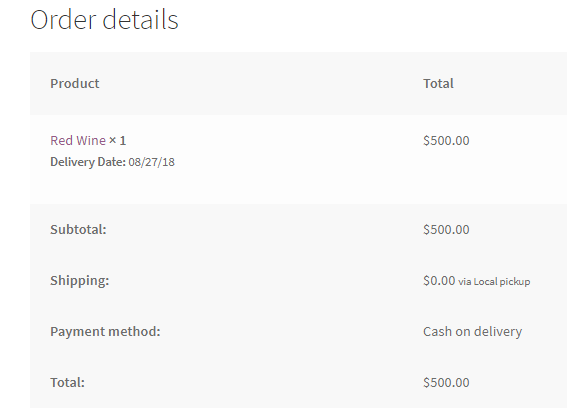Click the Delivery Date label
This screenshot has width=567, height=413.
pyautogui.click(x=88, y=162)
